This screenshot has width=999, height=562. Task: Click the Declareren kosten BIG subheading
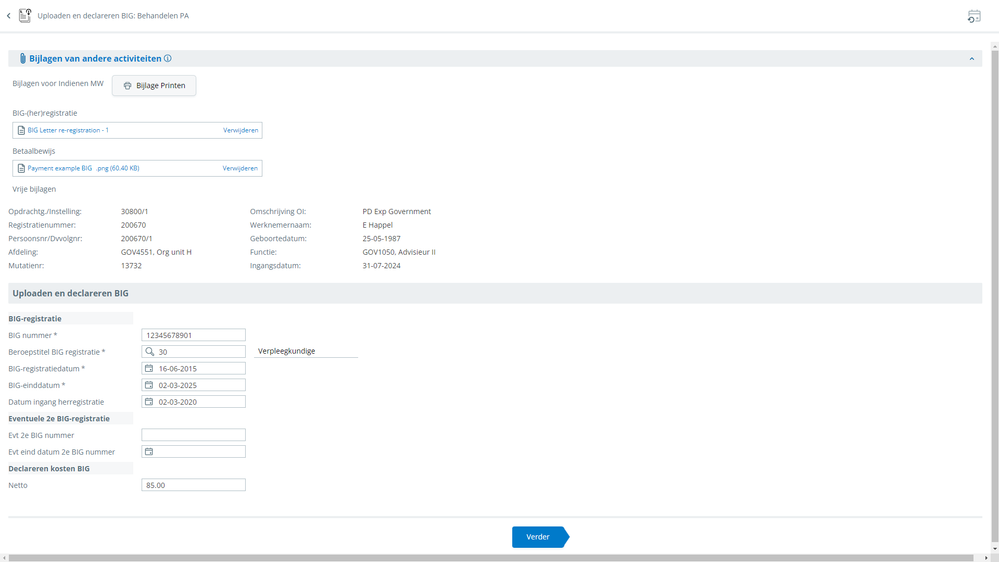coord(49,468)
